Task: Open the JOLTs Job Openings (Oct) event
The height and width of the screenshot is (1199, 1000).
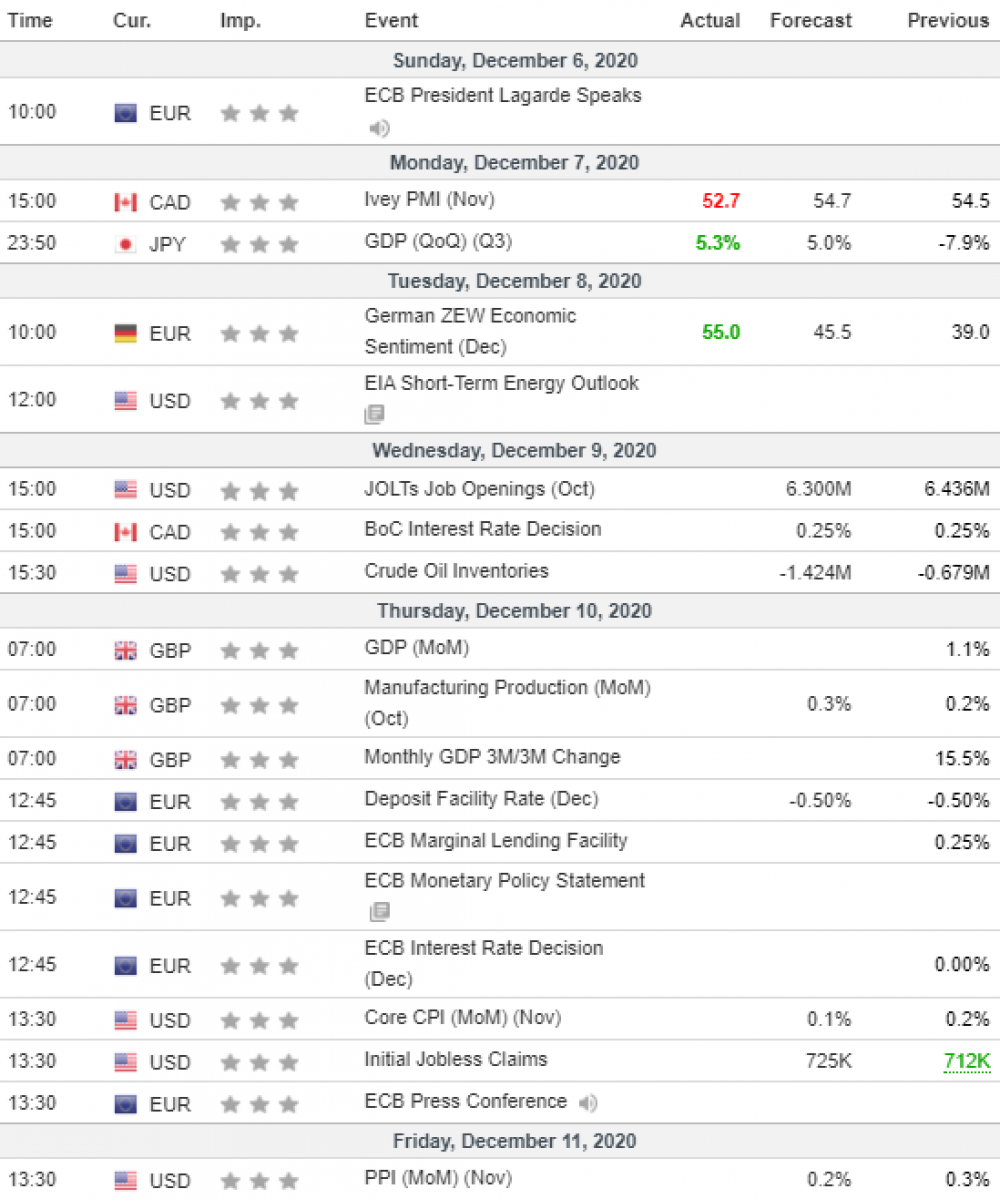Action: (479, 489)
